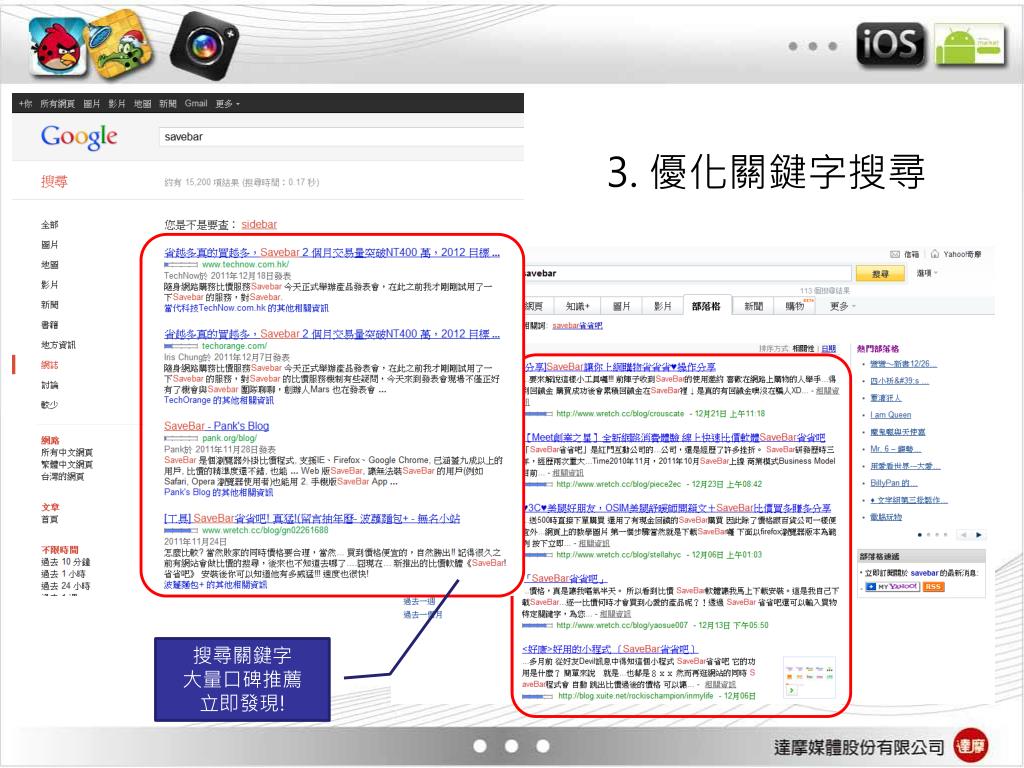This screenshot has width=1024, height=768.
Task: Click the Google logo
Action: click(x=79, y=136)
